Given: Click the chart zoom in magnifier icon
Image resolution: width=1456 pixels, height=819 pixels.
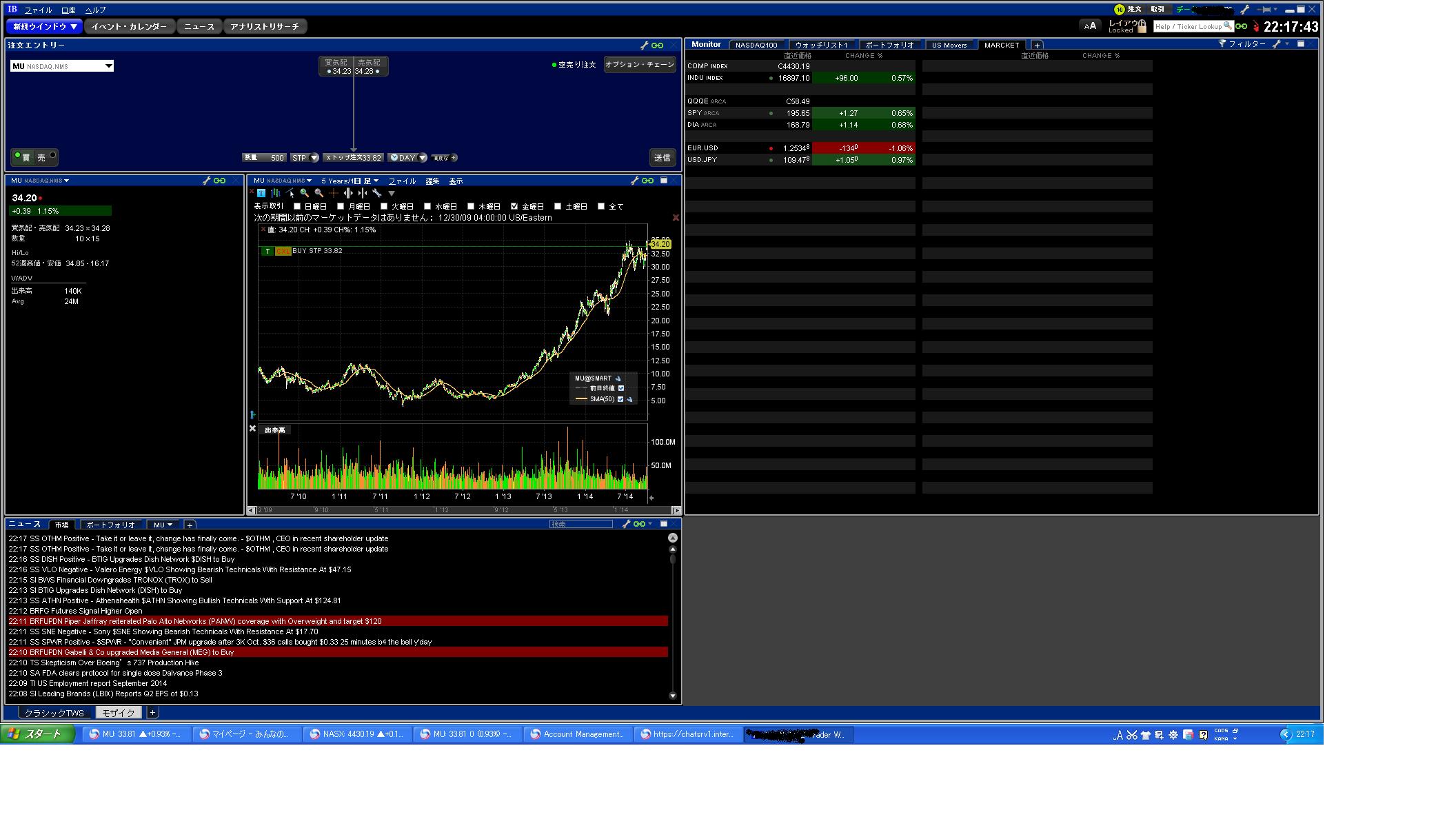Looking at the screenshot, I should pyautogui.click(x=304, y=193).
